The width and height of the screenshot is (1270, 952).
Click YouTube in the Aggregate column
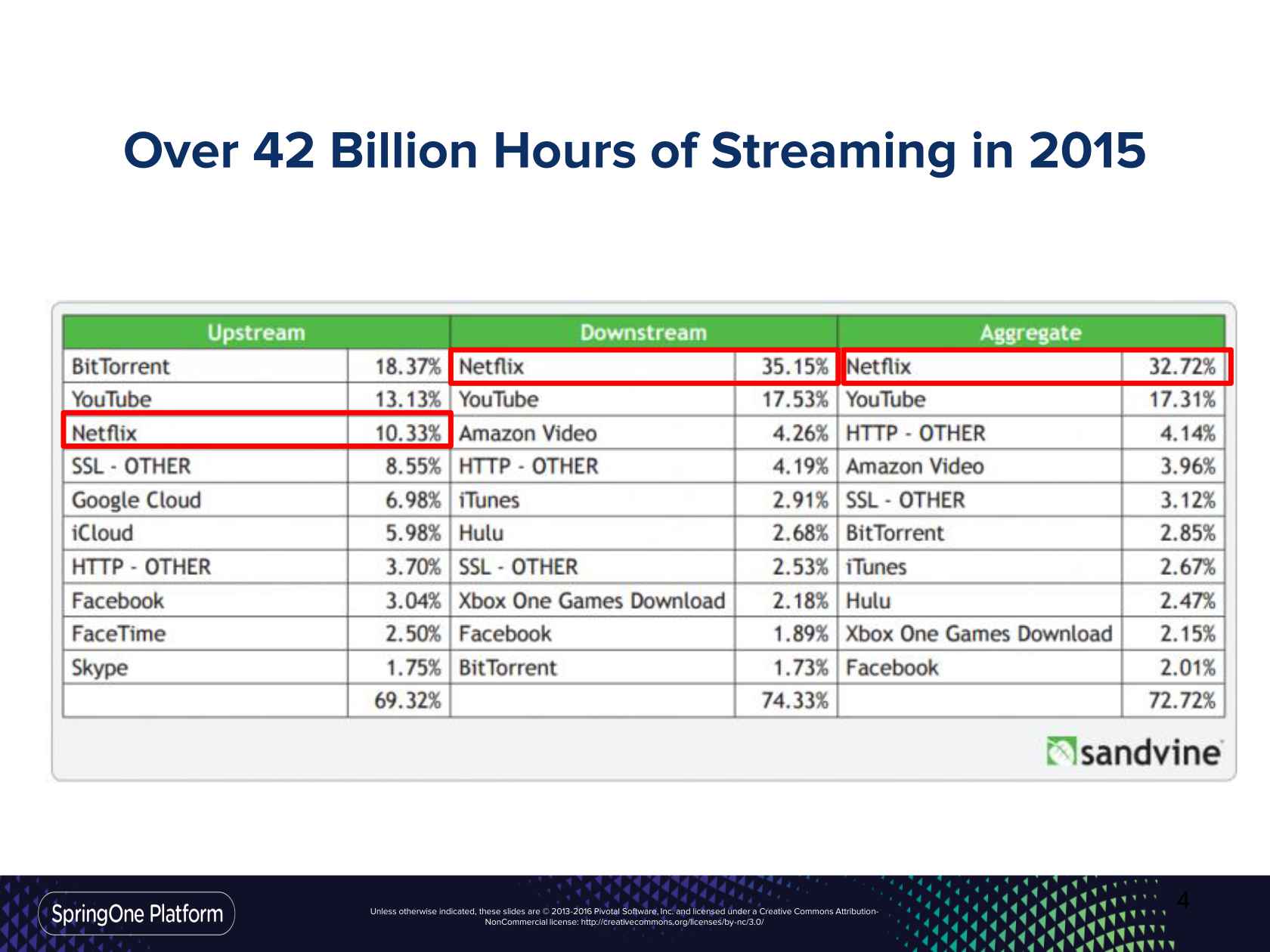tap(886, 399)
